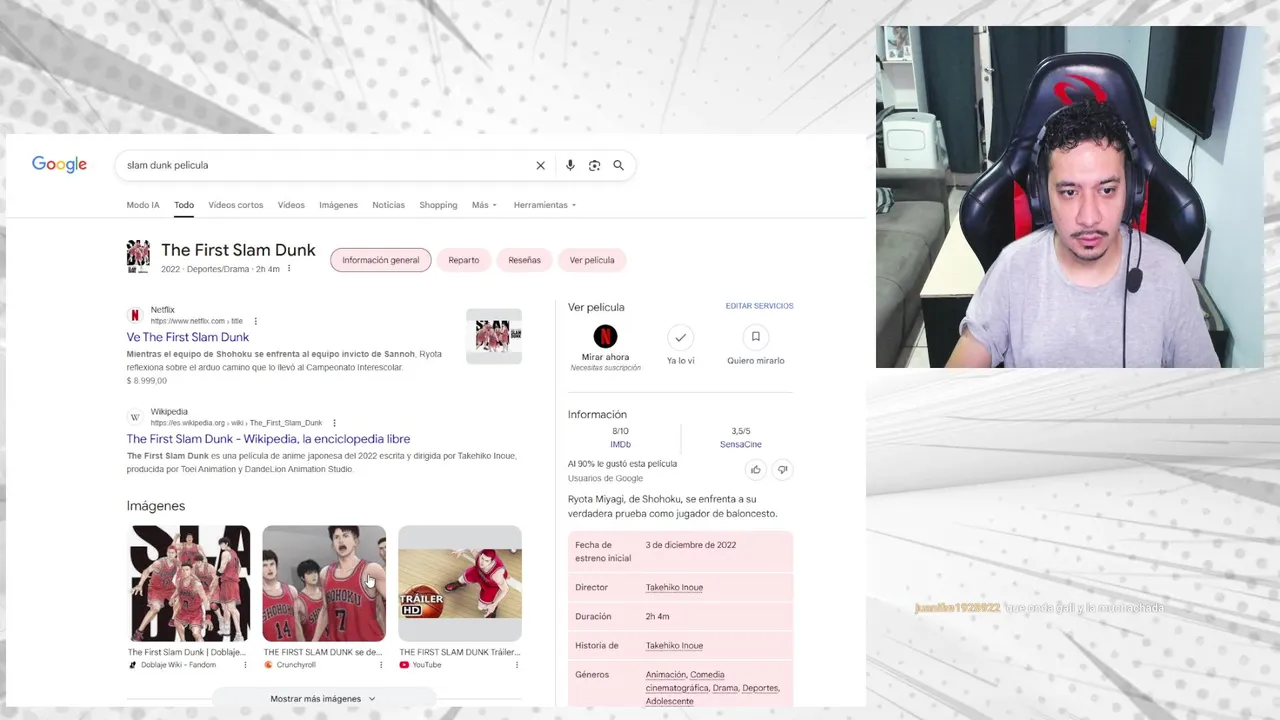Click the Netflix favicon in result
The width and height of the screenshot is (1280, 720).
(x=135, y=315)
